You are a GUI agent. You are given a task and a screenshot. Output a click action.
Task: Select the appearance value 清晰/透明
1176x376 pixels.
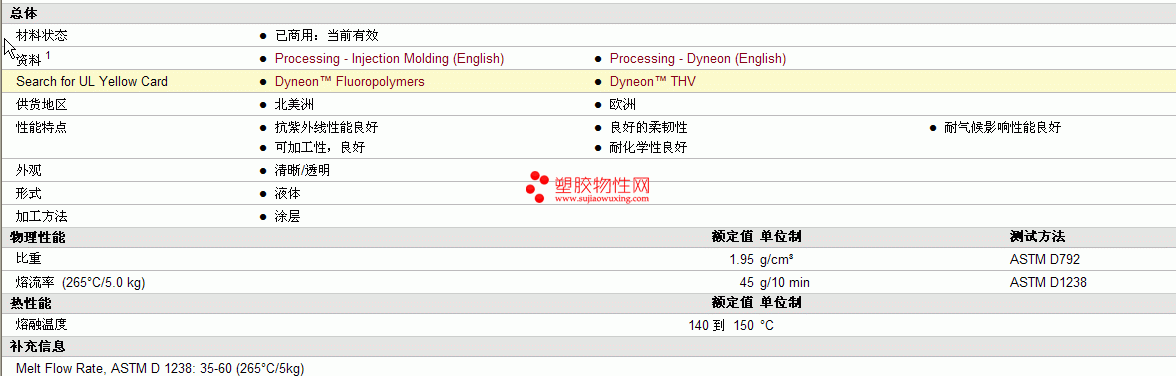(302, 170)
